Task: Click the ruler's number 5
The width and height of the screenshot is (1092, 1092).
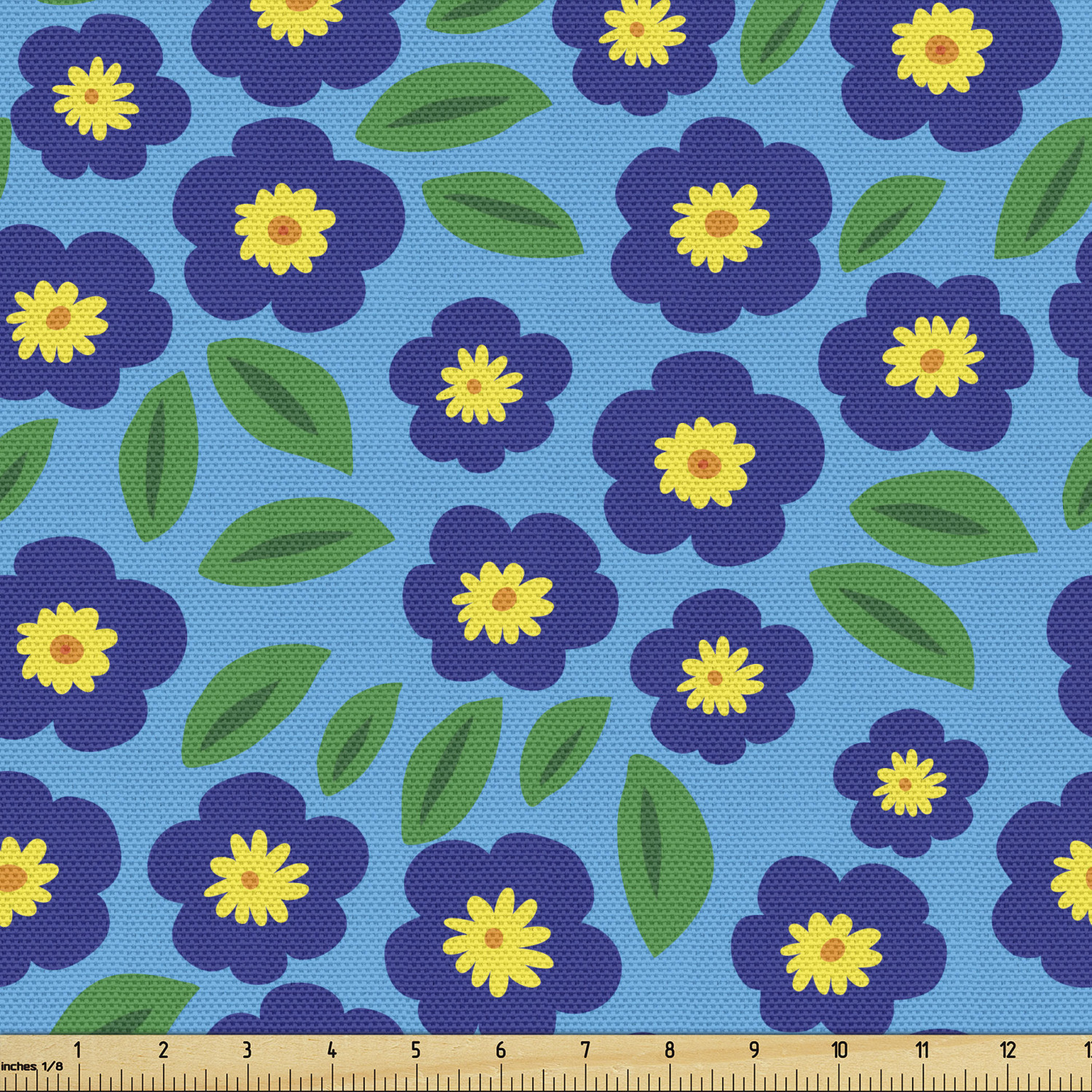Action: [x=416, y=1050]
